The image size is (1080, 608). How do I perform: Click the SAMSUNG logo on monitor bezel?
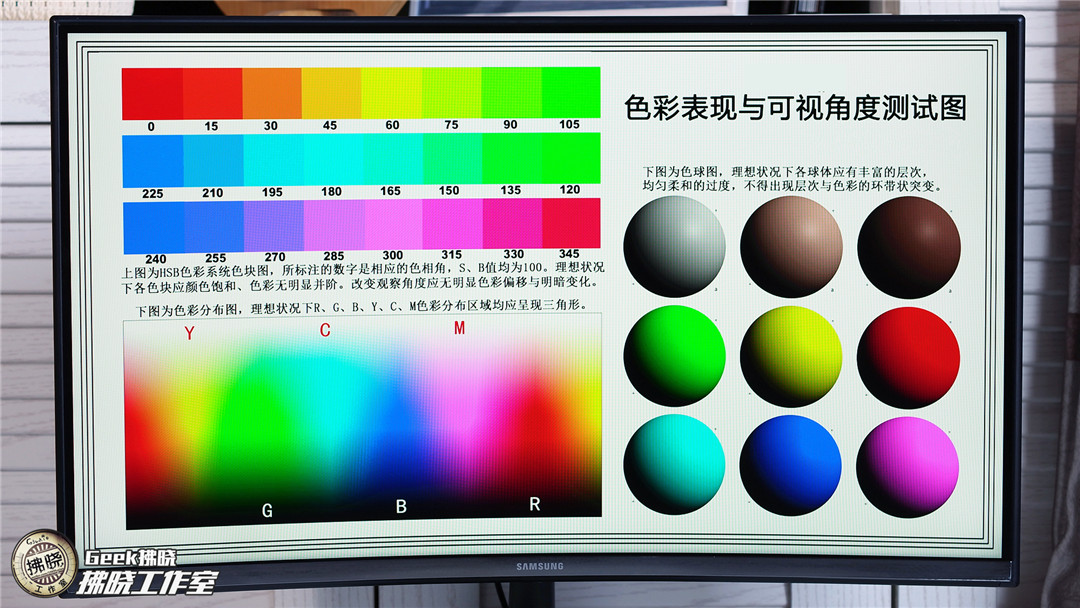click(x=540, y=566)
